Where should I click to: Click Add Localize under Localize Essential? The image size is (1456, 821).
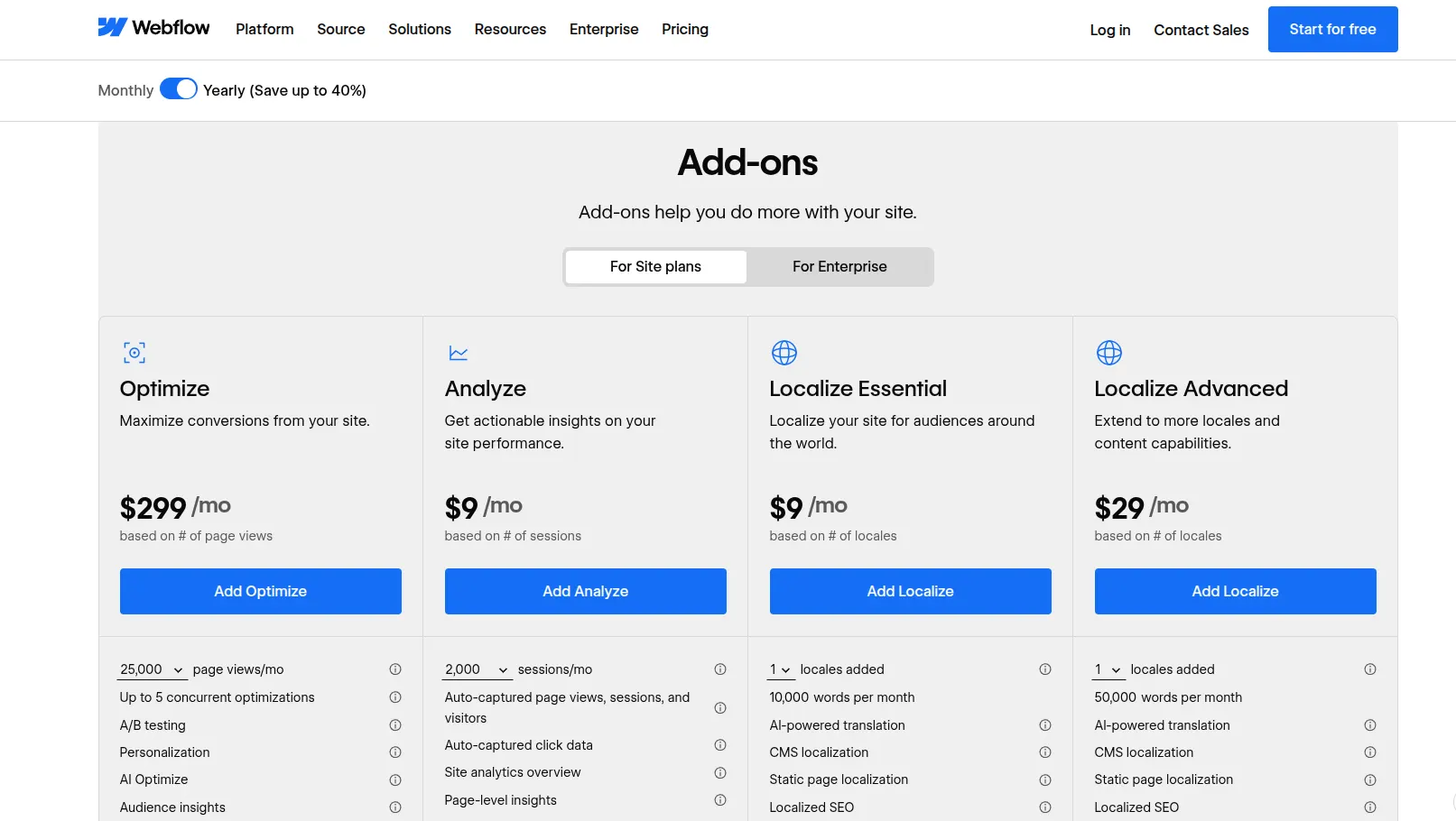pos(911,591)
